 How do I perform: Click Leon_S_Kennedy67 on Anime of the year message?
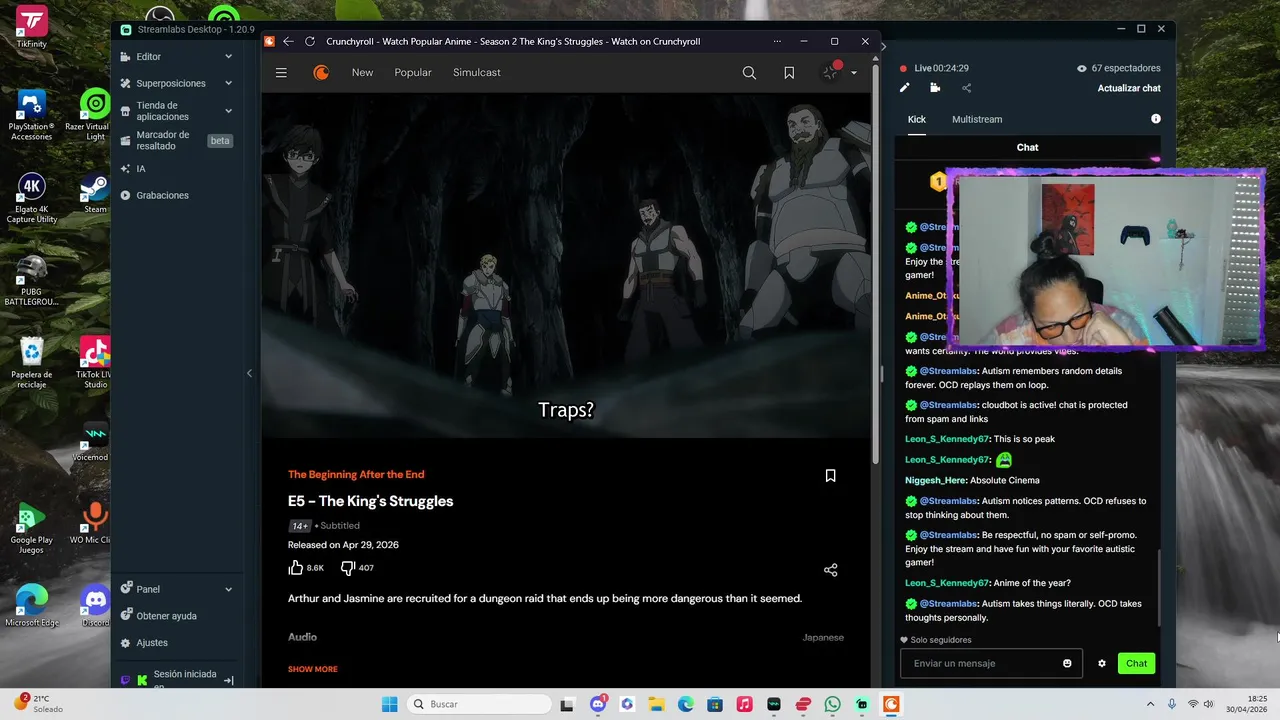(946, 583)
